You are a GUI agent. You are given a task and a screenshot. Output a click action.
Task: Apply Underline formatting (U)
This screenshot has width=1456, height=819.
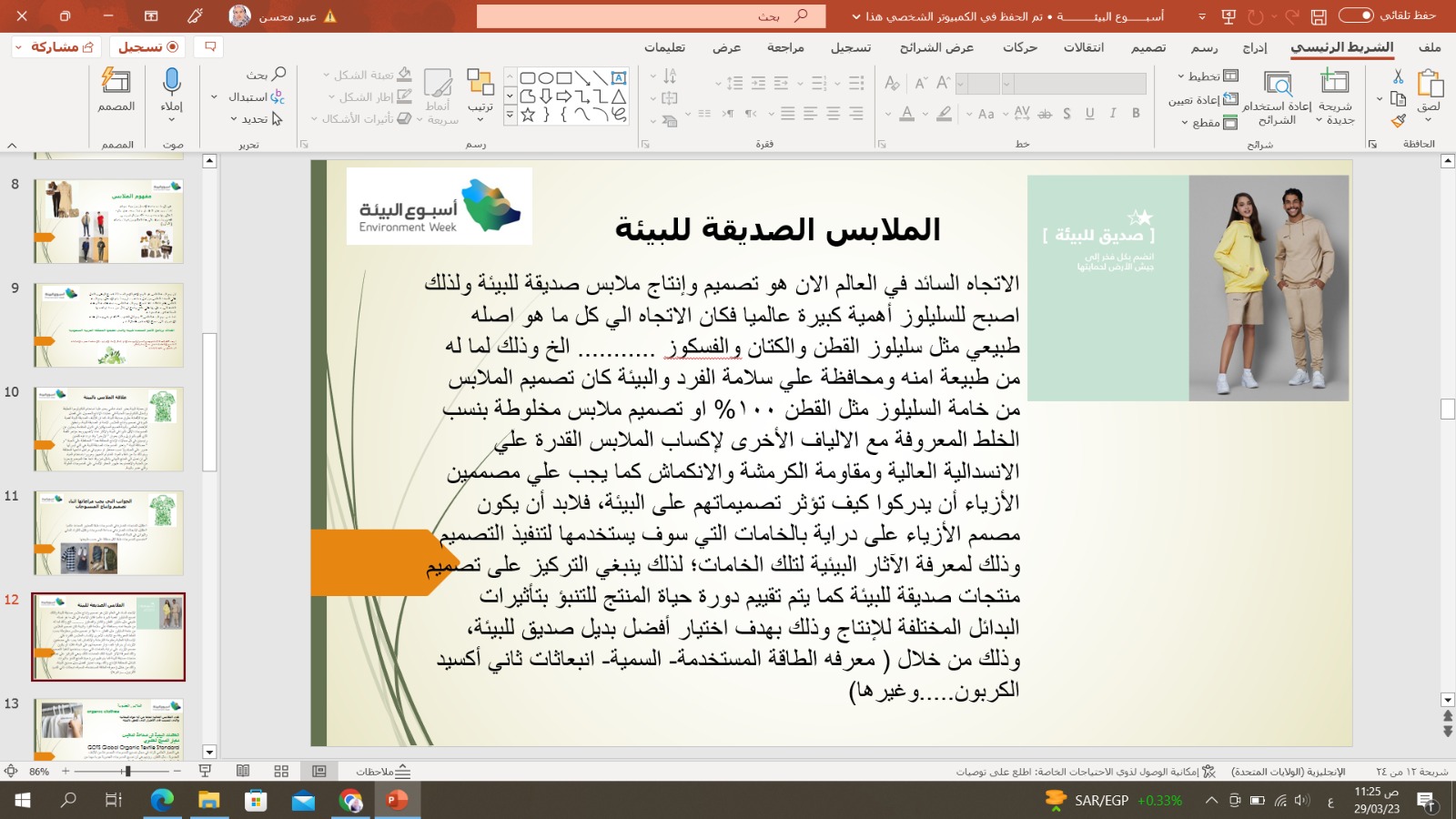(x=1089, y=114)
